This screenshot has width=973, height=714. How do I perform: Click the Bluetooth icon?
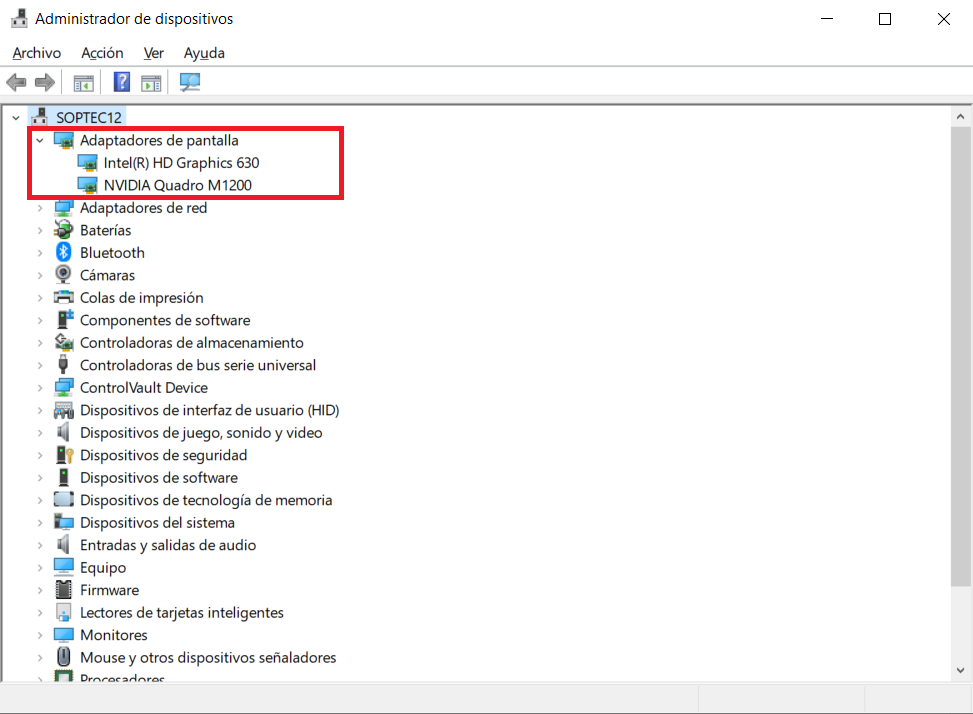pyautogui.click(x=63, y=252)
